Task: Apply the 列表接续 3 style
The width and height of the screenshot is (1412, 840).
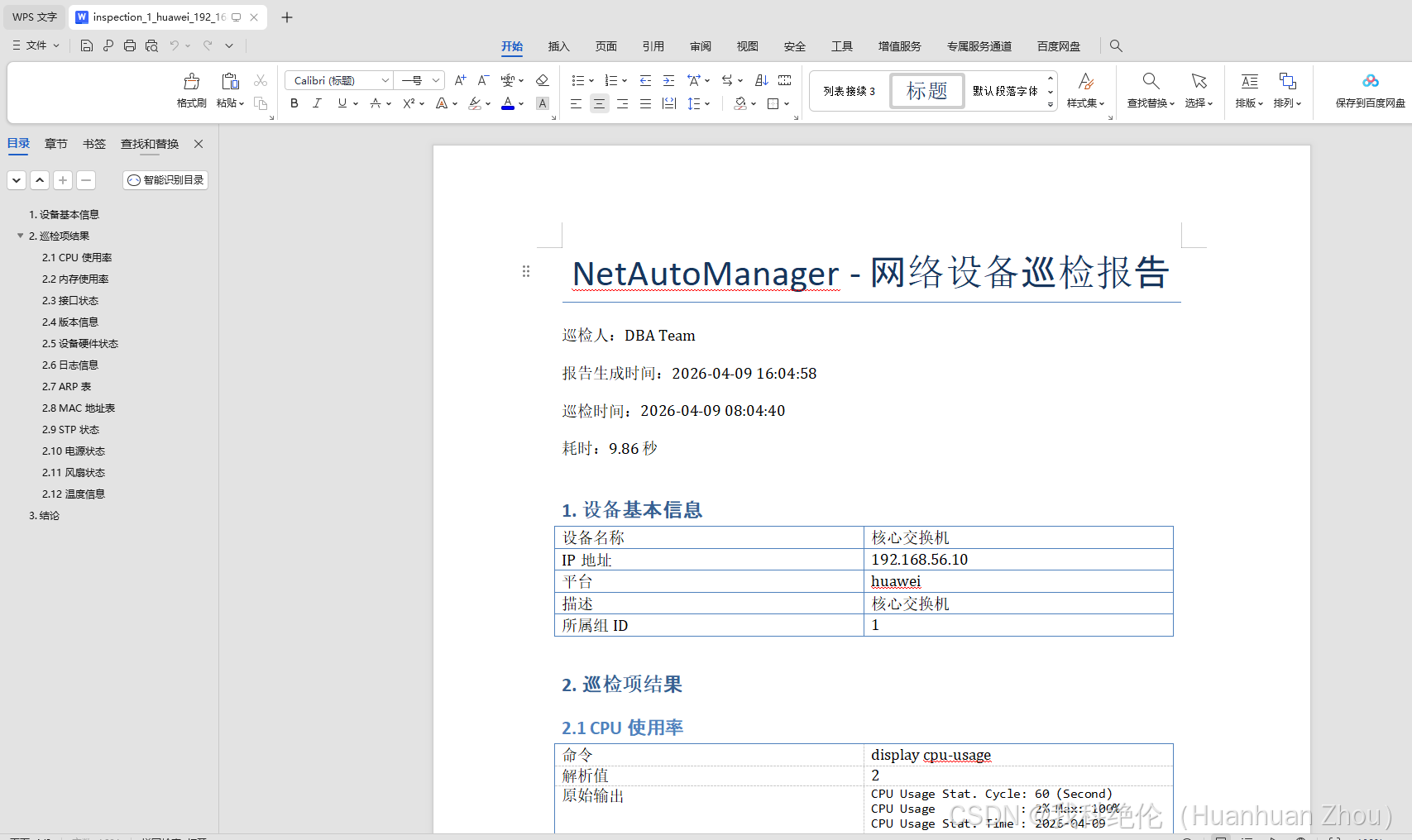Action: 850,91
